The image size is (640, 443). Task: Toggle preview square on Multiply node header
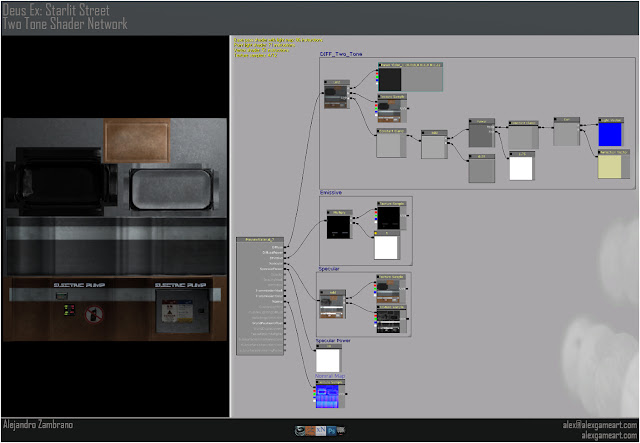(x=329, y=212)
